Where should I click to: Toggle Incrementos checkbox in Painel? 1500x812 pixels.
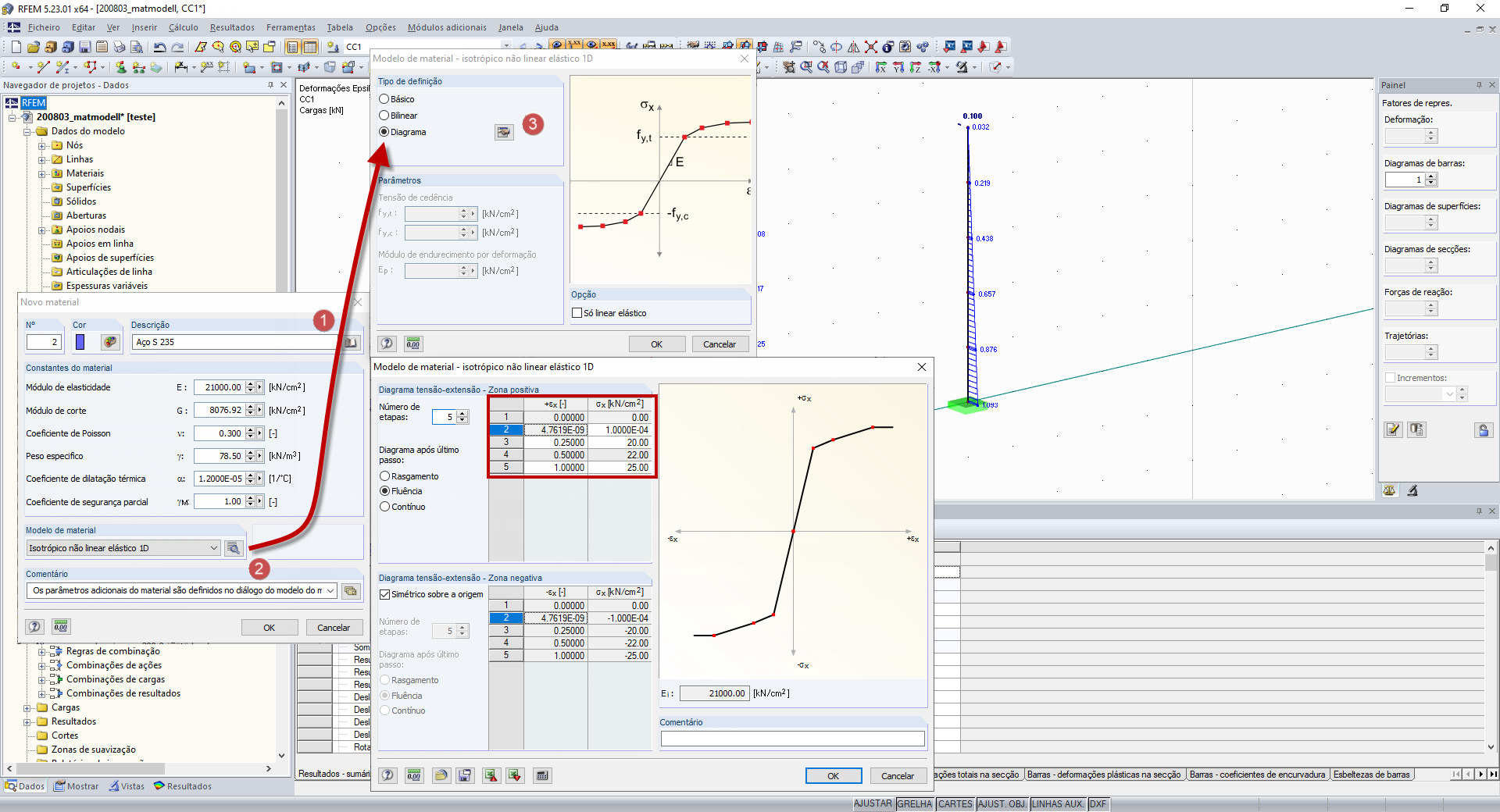(x=1391, y=378)
